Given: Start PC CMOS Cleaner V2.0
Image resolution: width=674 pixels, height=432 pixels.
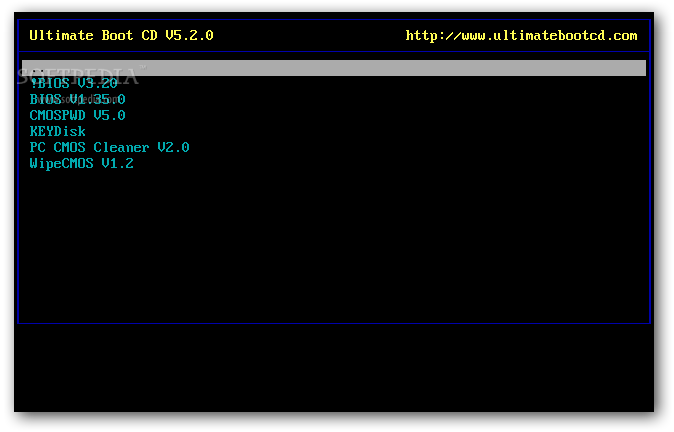Looking at the screenshot, I should point(109,147).
